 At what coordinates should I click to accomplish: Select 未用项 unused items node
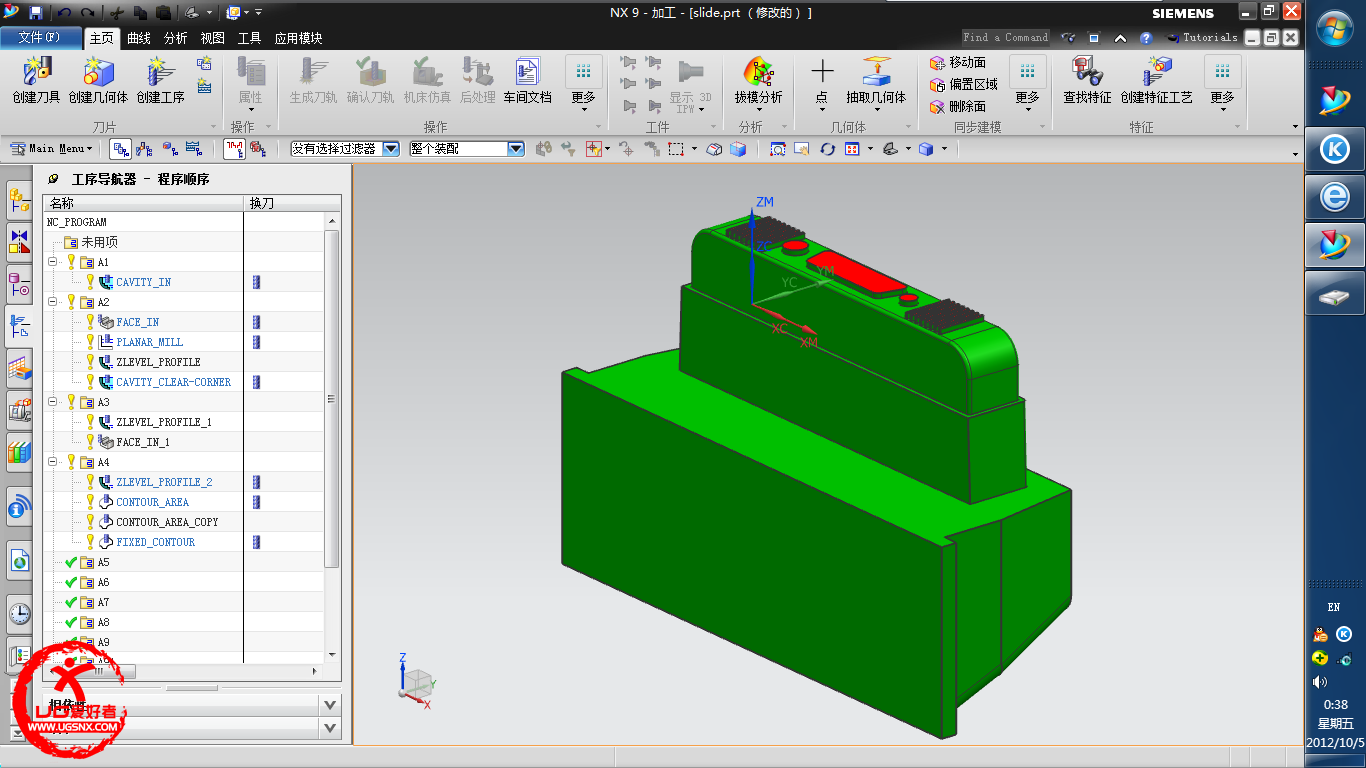coord(99,242)
